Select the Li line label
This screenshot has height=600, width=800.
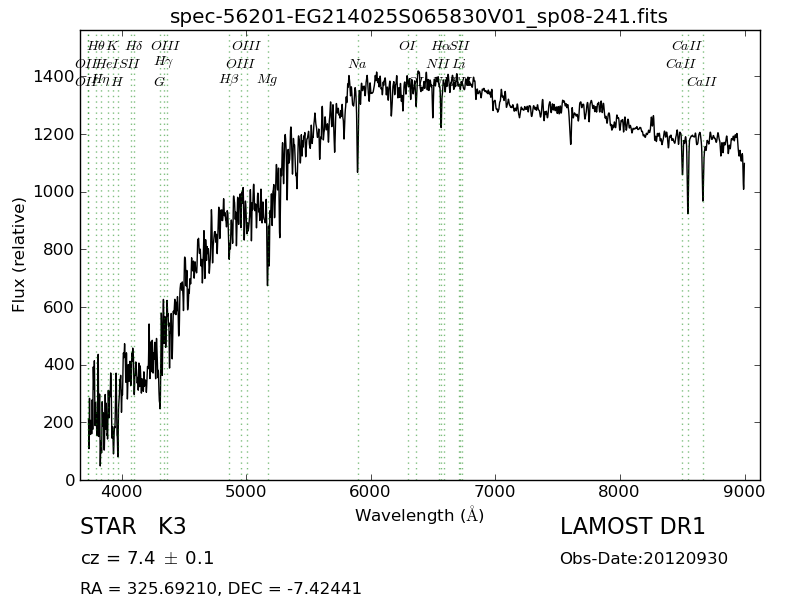(x=459, y=64)
